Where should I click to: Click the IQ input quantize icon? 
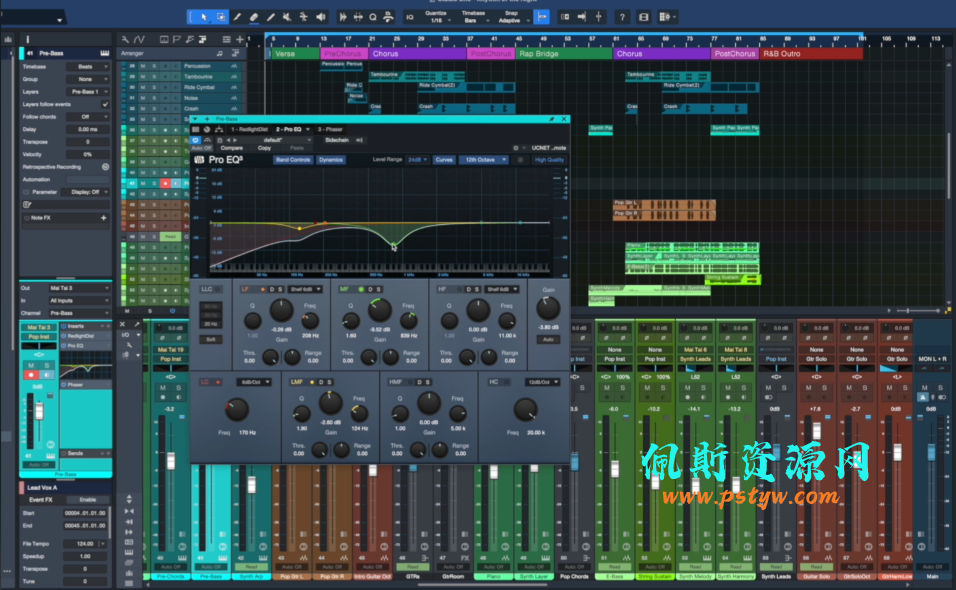click(x=410, y=17)
